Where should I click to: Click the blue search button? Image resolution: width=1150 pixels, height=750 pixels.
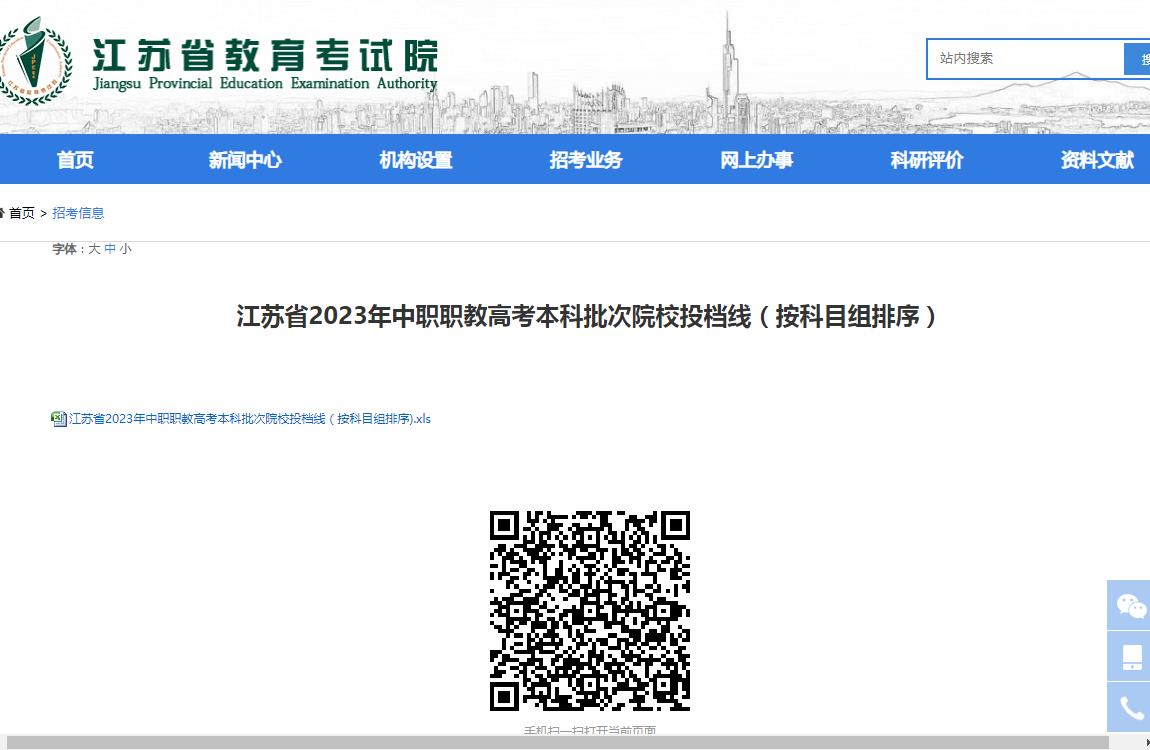1138,59
